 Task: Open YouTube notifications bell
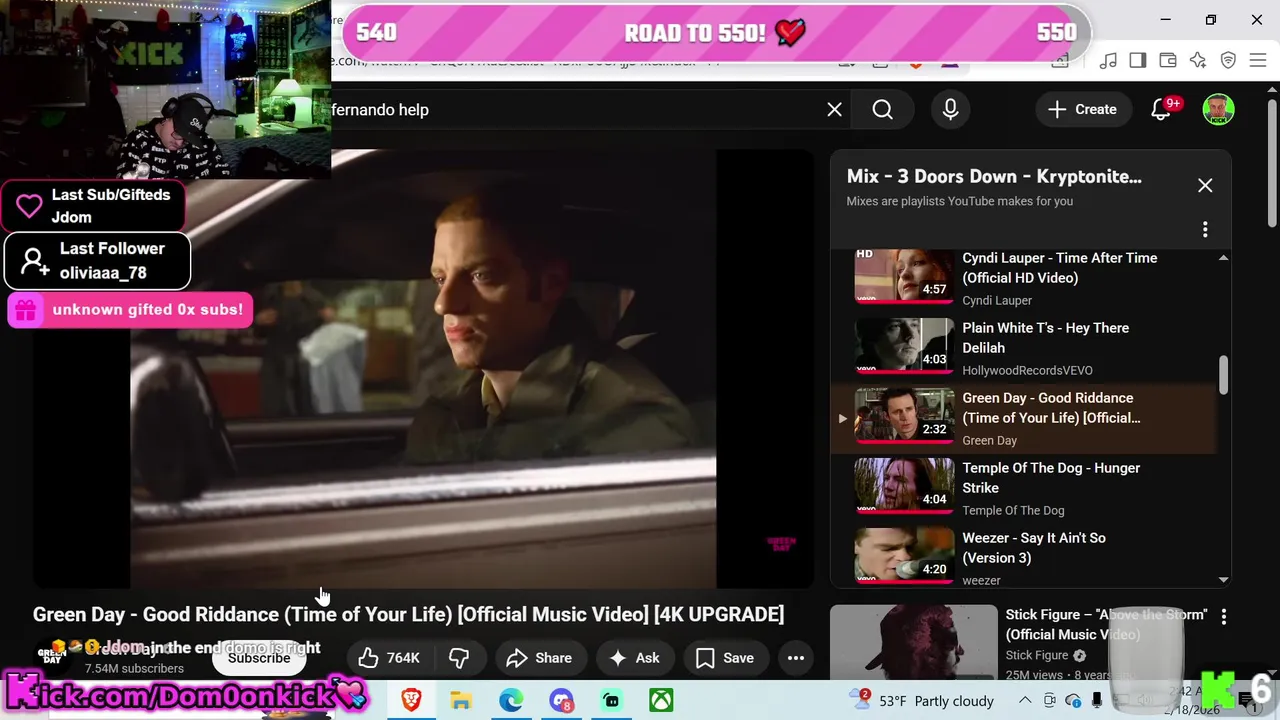tap(1161, 110)
